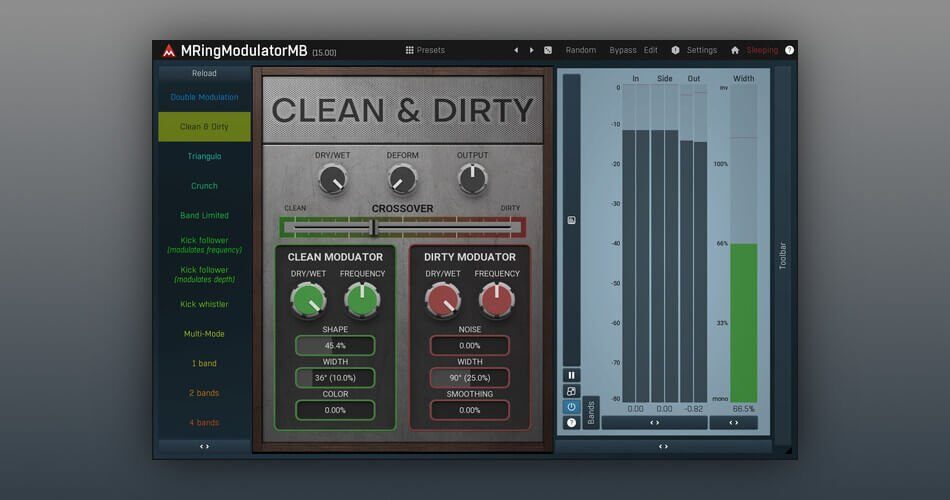Click the home icon in top bar

[735, 50]
